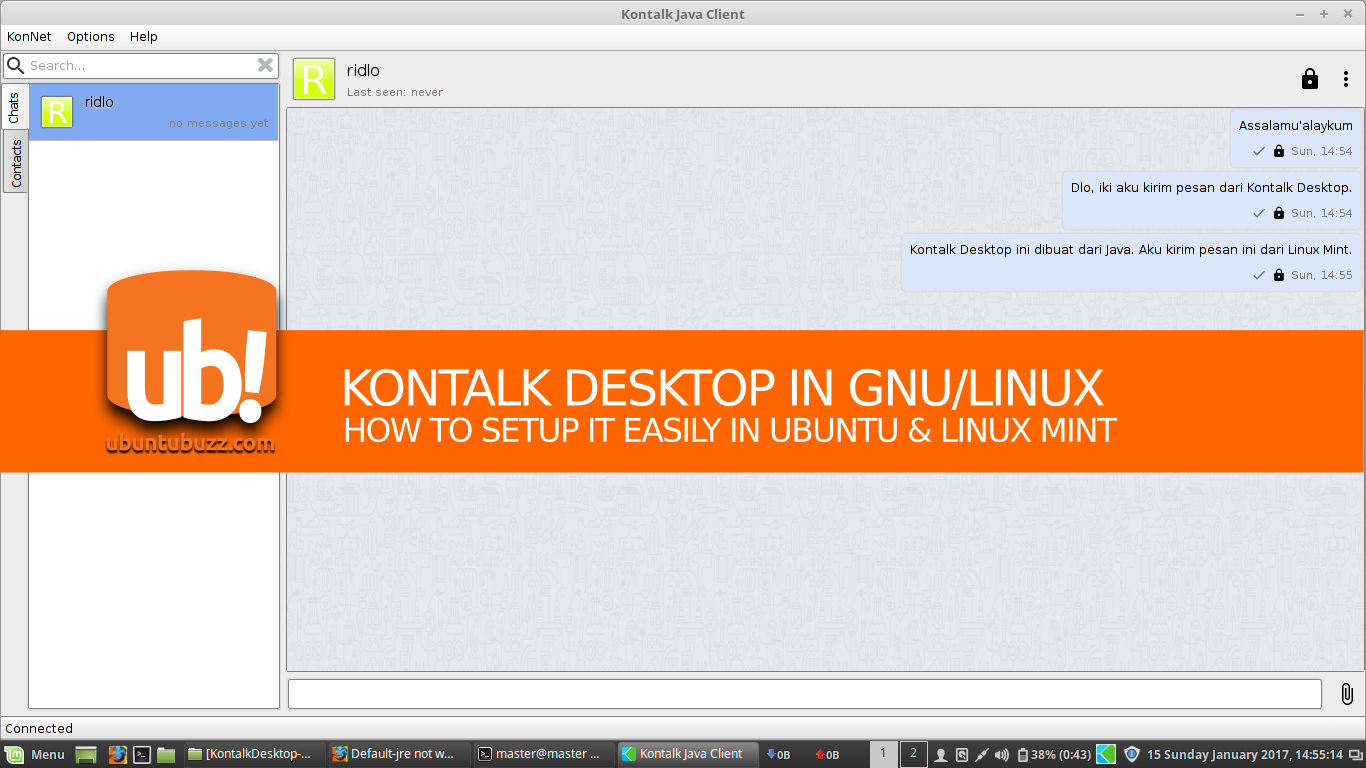
Task: Click the Assalamu'alaykum message text
Action: point(1296,126)
